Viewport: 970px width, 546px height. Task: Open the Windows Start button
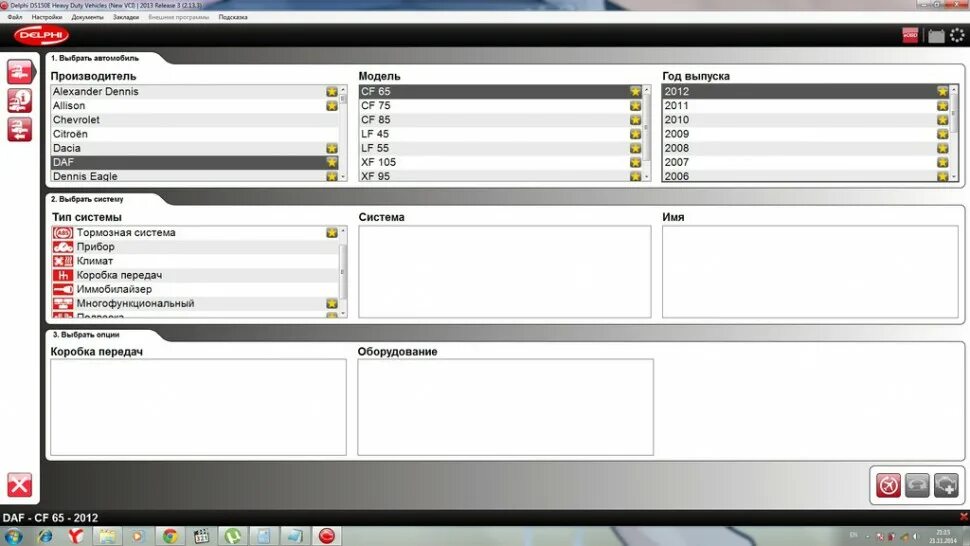(x=14, y=535)
